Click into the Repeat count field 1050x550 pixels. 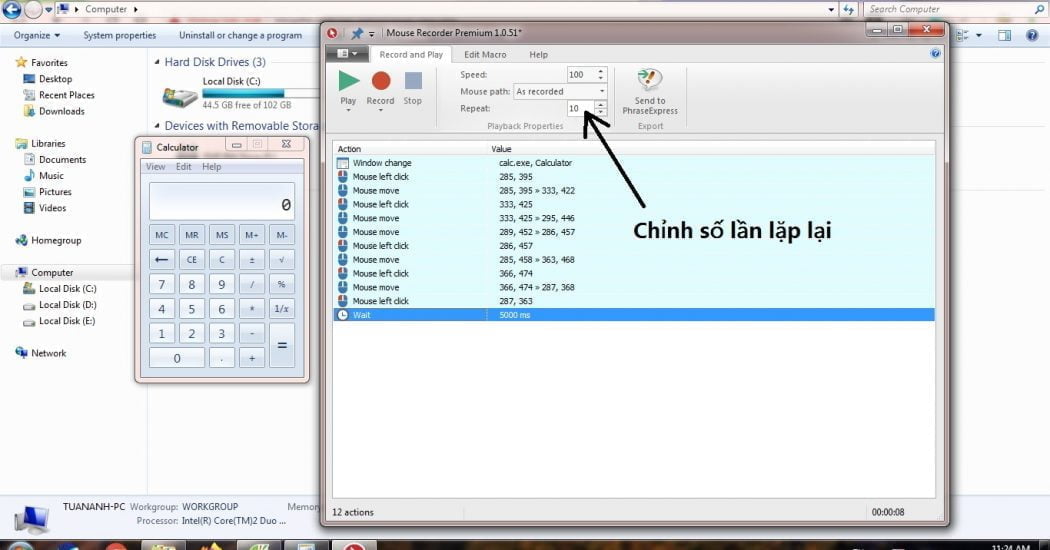coord(580,108)
